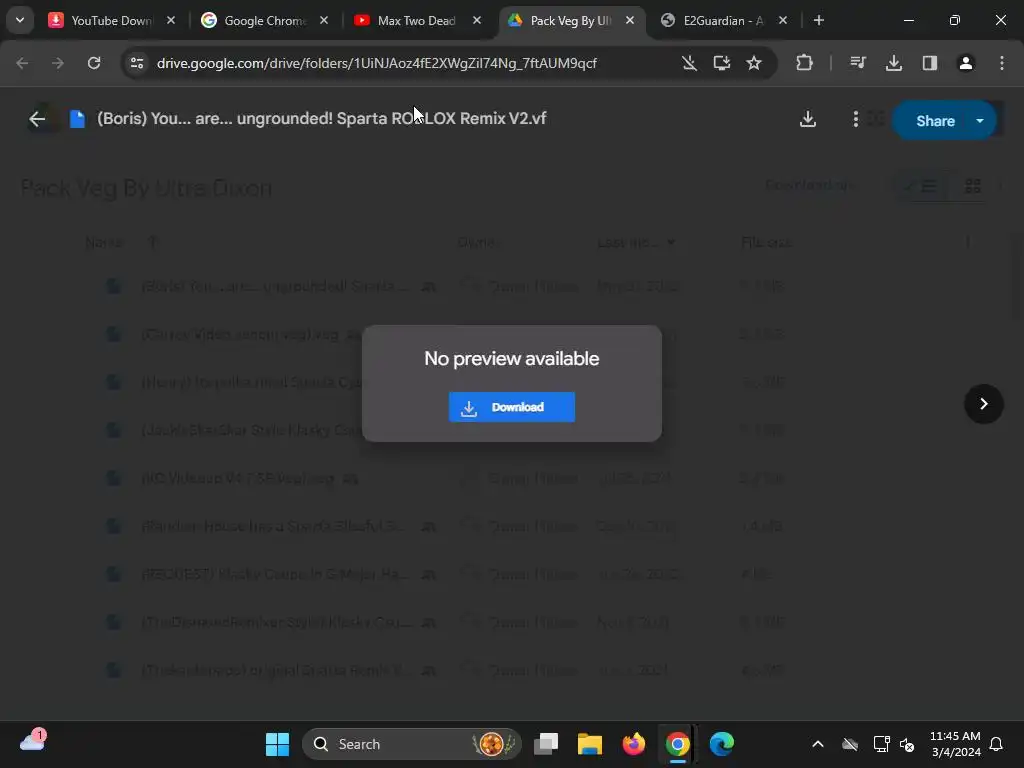Click the blue Download button in preview dialog

pyautogui.click(x=511, y=407)
